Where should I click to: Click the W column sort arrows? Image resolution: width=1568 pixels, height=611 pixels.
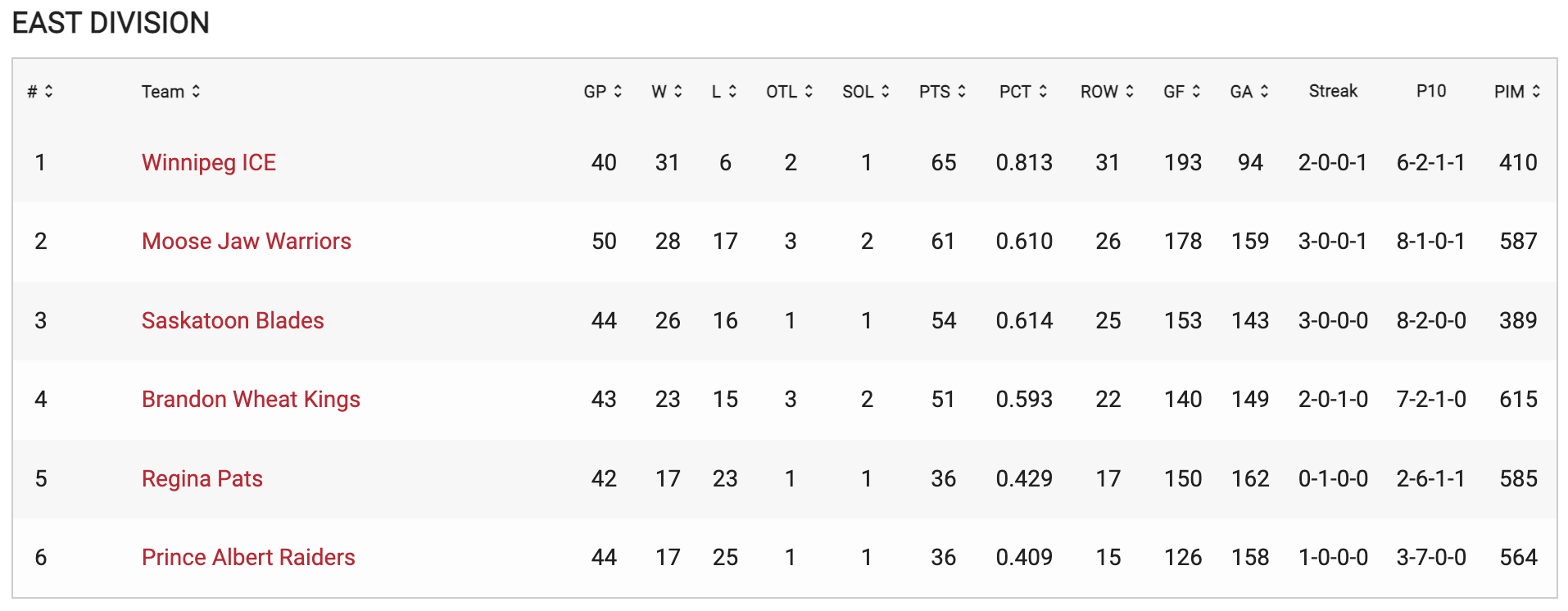point(678,92)
